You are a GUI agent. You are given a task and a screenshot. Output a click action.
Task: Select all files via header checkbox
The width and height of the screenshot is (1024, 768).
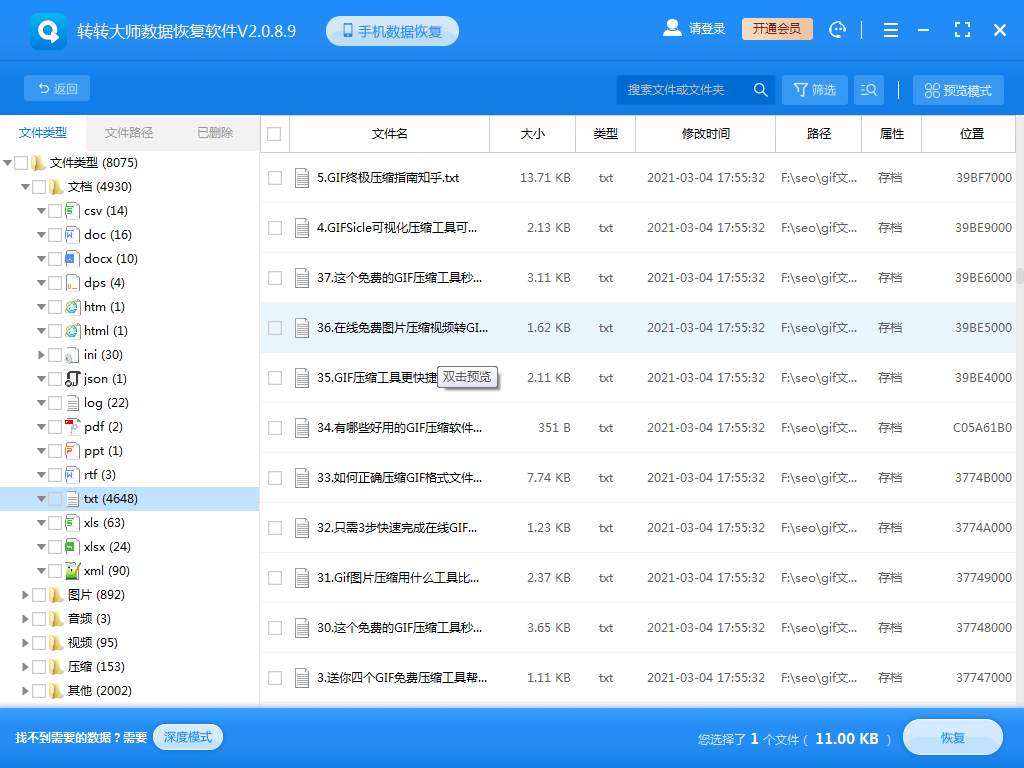[x=274, y=134]
